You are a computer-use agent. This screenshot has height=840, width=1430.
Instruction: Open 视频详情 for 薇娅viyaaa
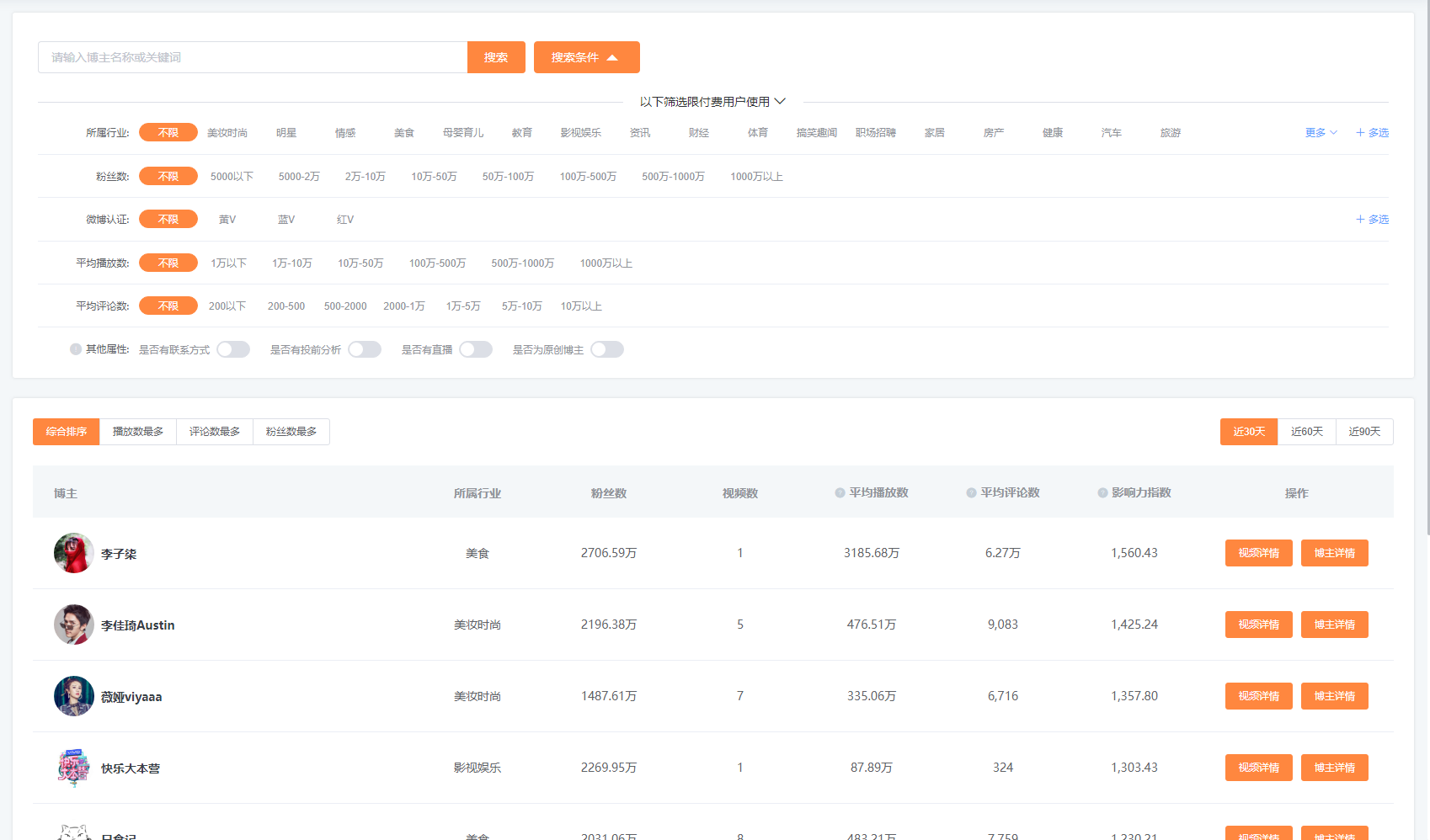click(1259, 696)
